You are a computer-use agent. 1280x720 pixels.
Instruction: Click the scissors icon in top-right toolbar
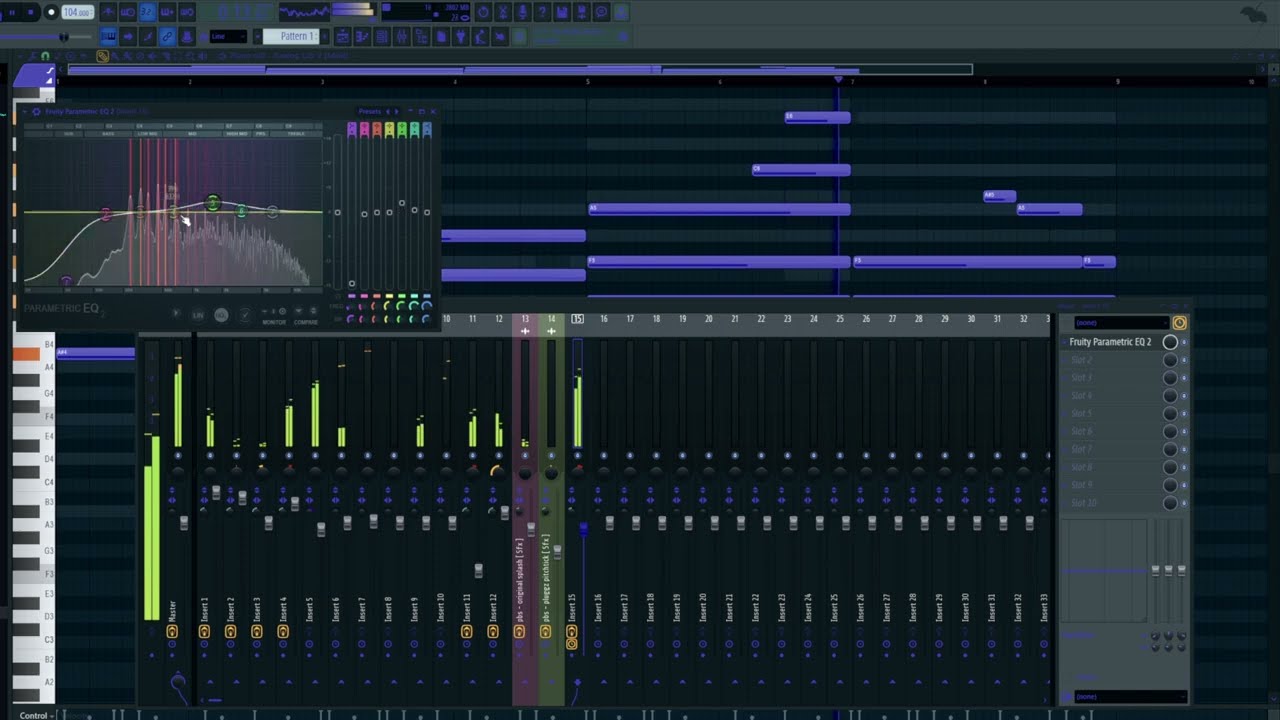coord(503,12)
